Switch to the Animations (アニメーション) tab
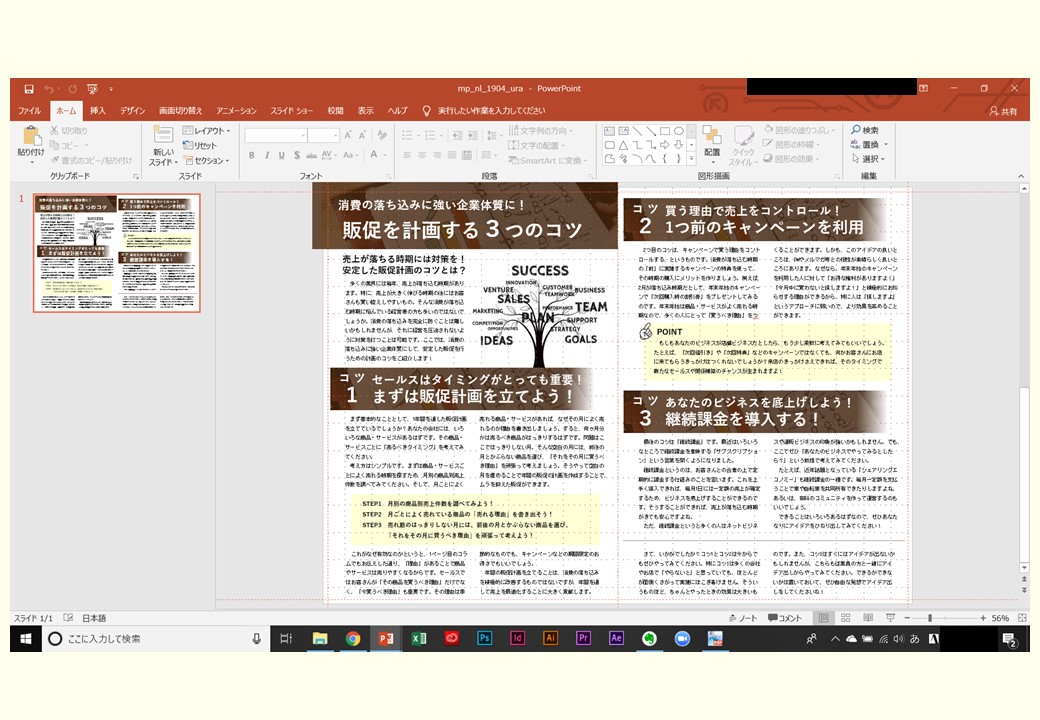Screen dimensions: 1040x720 tap(236, 111)
